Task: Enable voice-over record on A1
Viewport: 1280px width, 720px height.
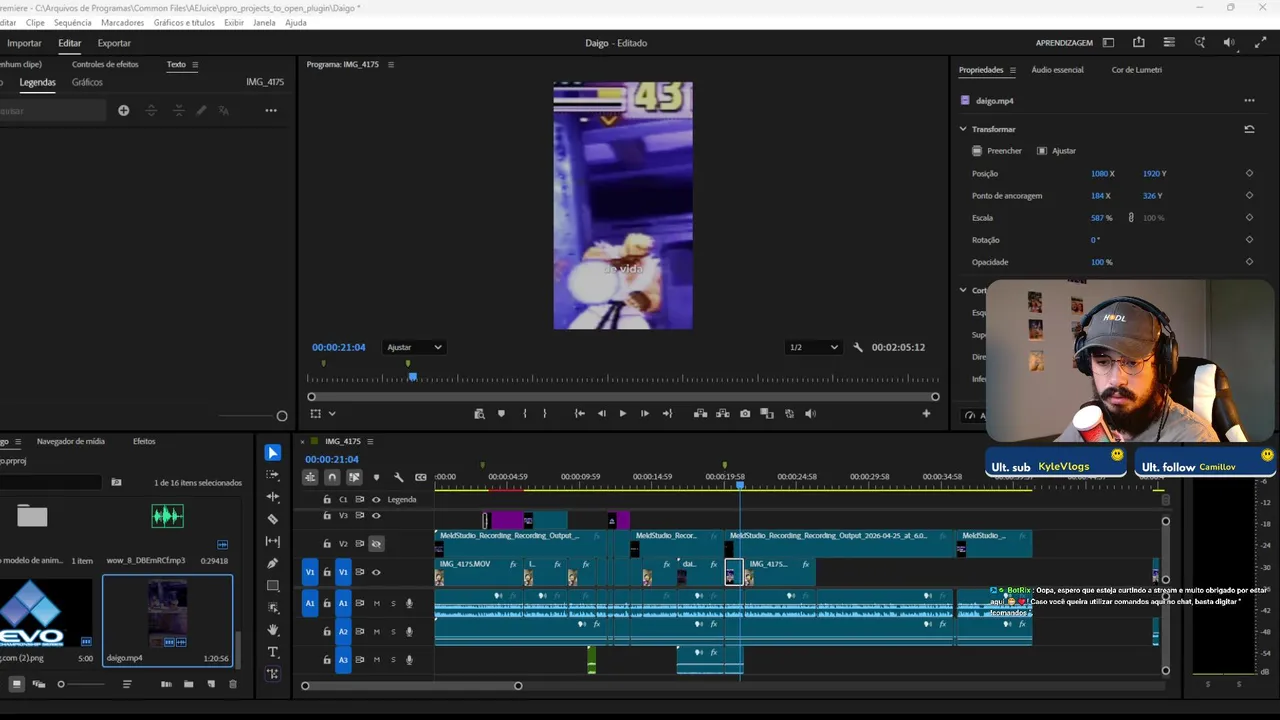Action: [x=409, y=603]
